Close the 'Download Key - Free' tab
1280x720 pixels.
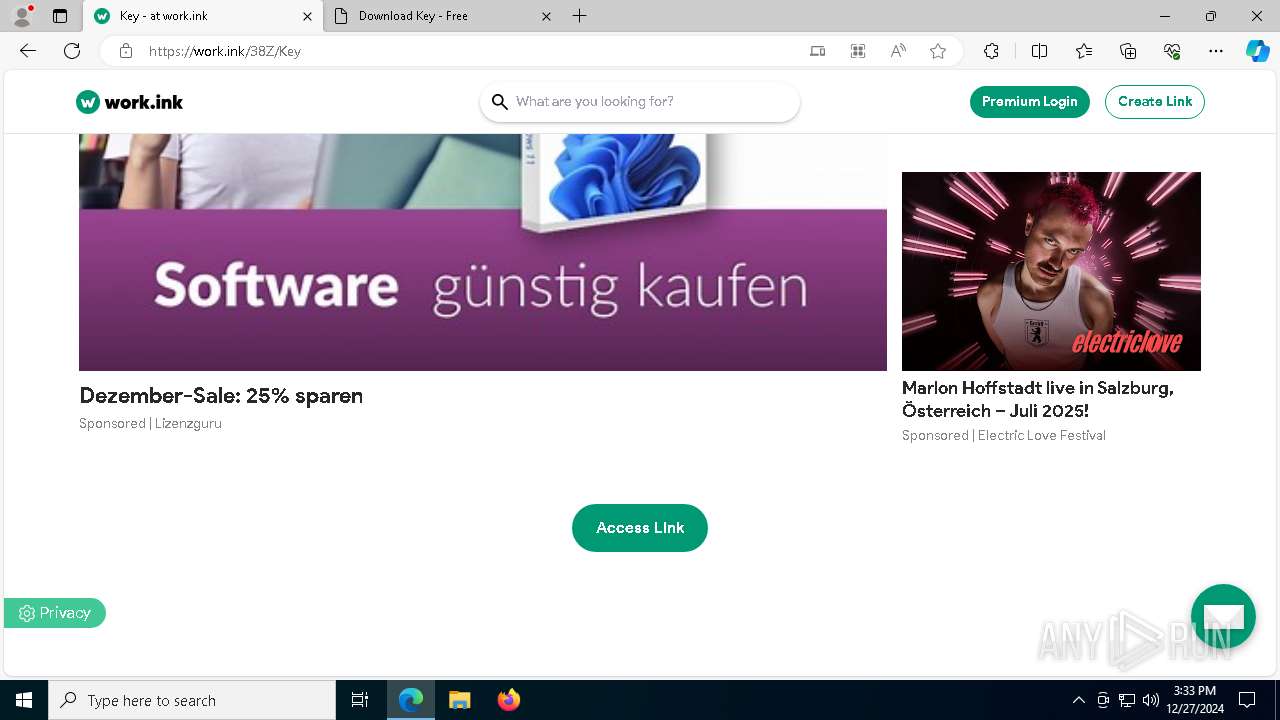click(x=546, y=16)
